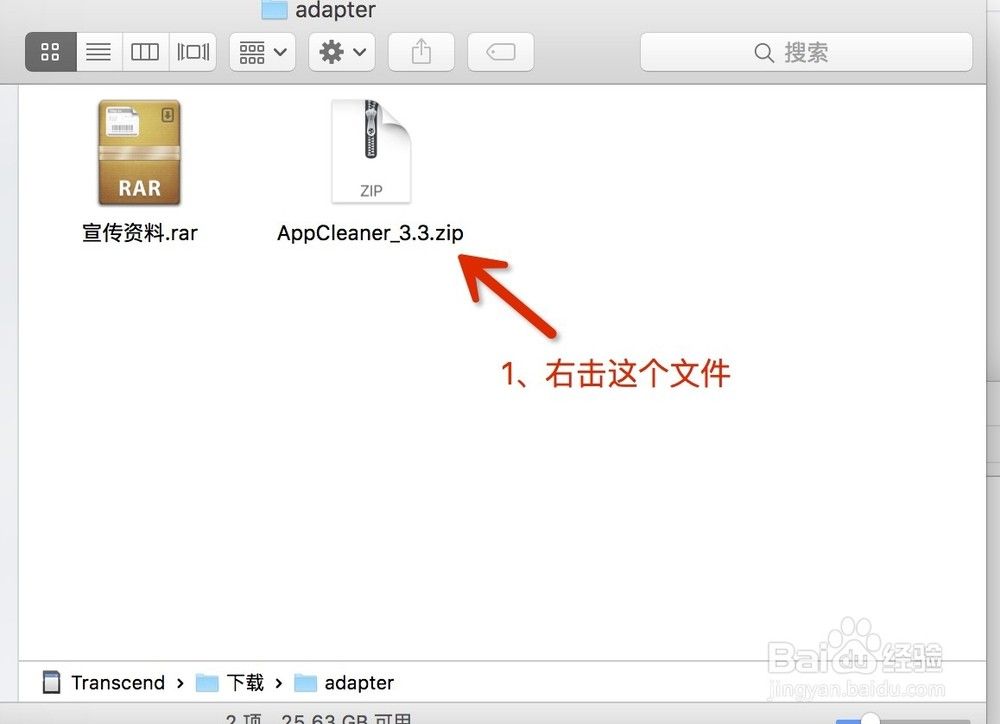The image size is (1000, 724).
Task: Click the adapter folder icon in title bar
Action: [274, 10]
